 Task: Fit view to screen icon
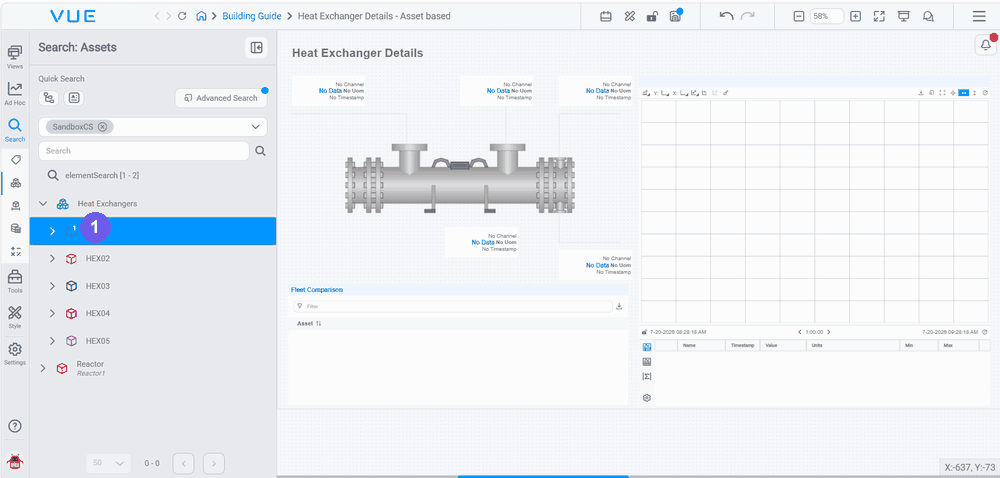coord(879,17)
